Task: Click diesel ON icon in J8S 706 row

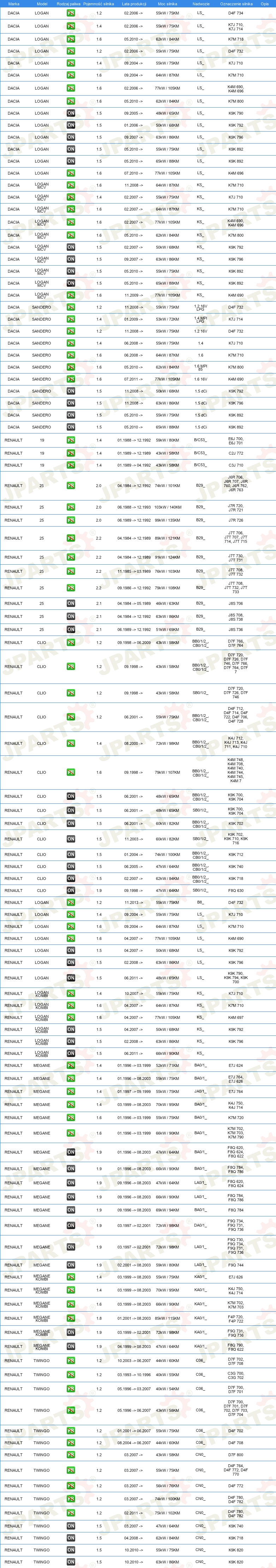Action: click(71, 603)
